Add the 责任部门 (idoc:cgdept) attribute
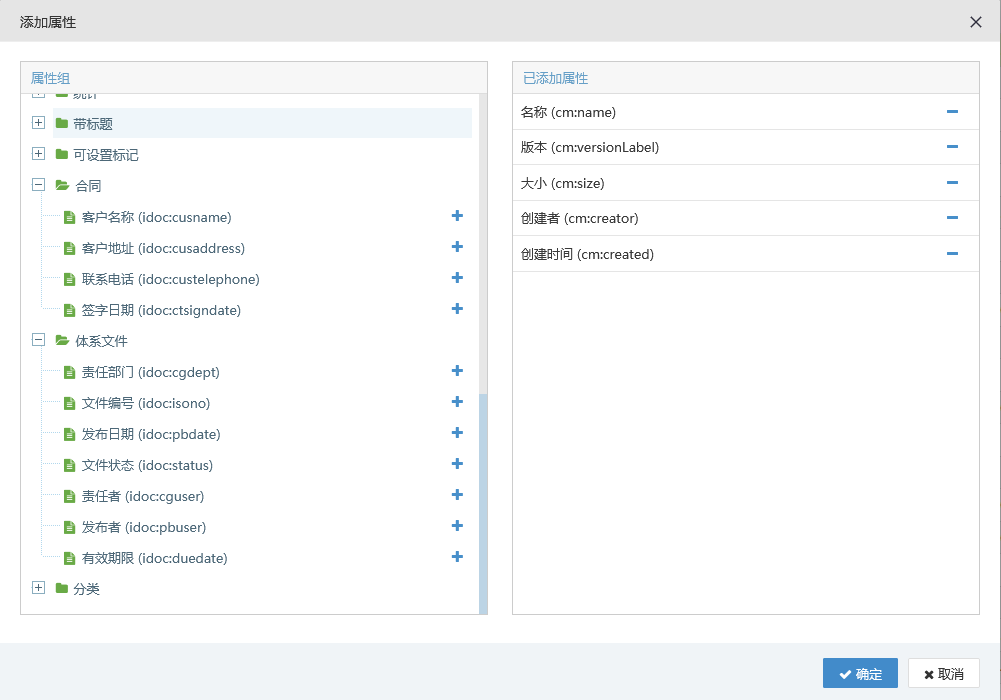 coord(457,371)
